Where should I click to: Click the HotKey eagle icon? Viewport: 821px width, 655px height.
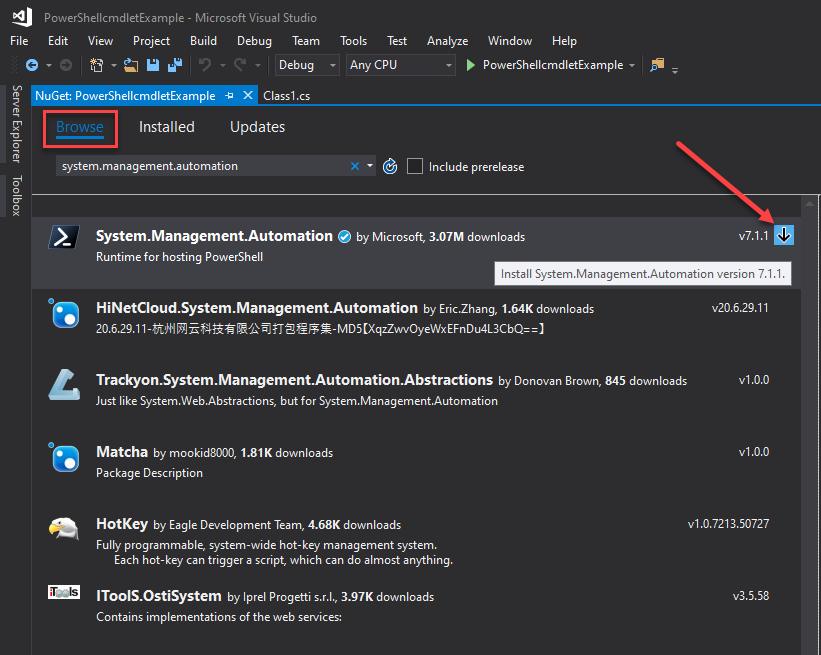click(64, 529)
